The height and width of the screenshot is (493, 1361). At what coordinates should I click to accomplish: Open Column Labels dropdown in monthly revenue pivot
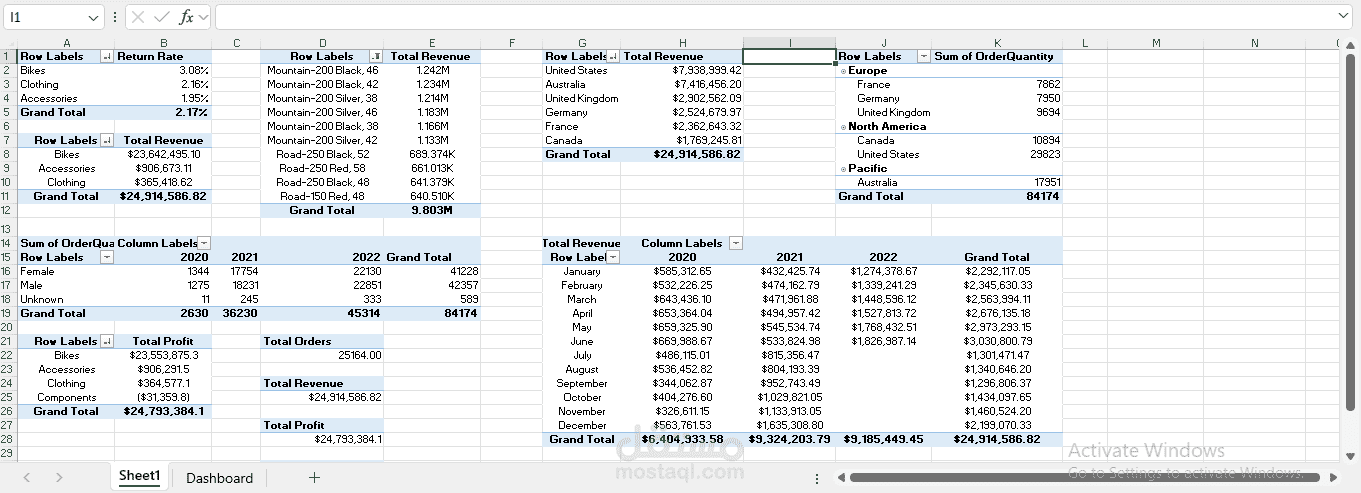[x=736, y=243]
